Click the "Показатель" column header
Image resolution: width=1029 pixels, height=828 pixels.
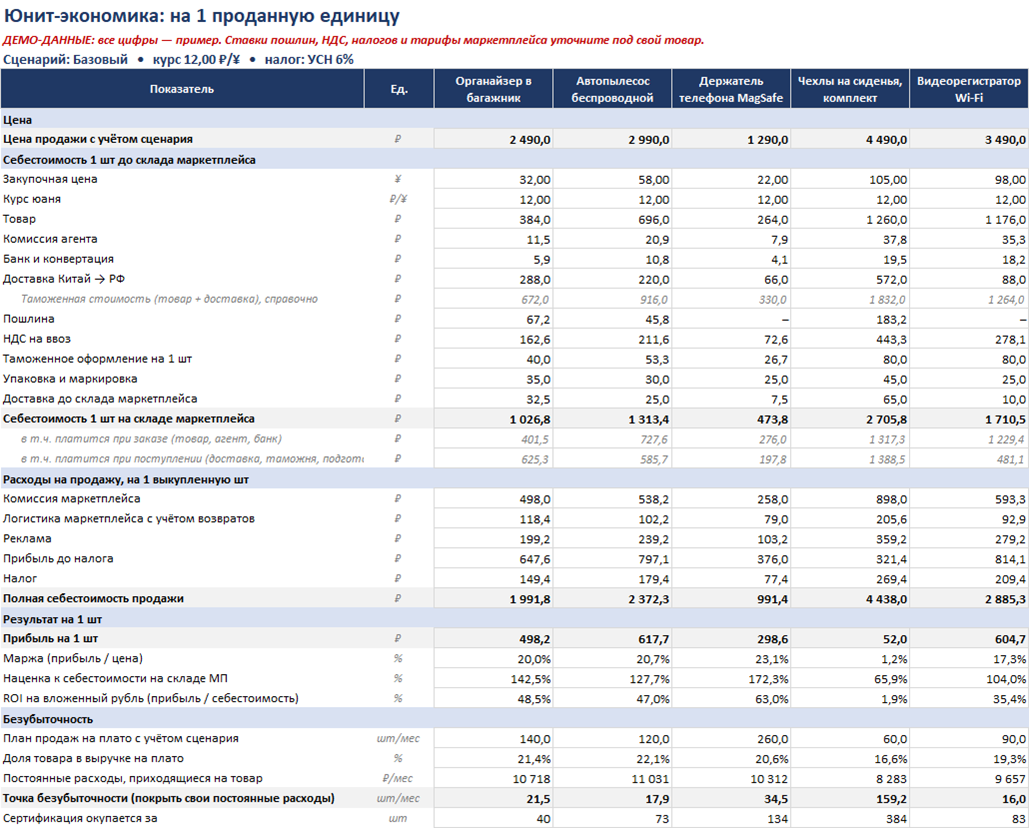182,89
